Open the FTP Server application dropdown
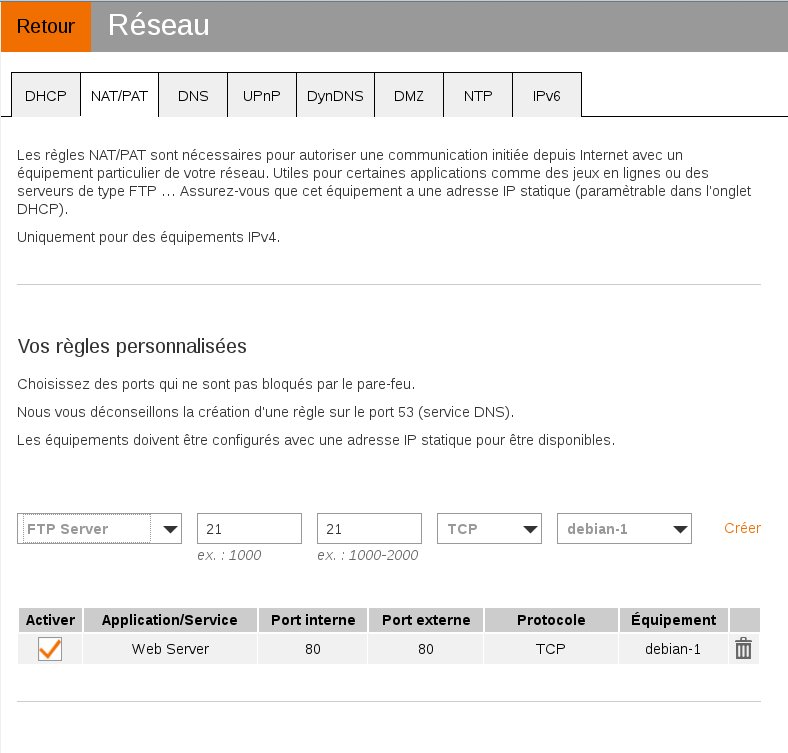This screenshot has height=753, width=788. 100,528
